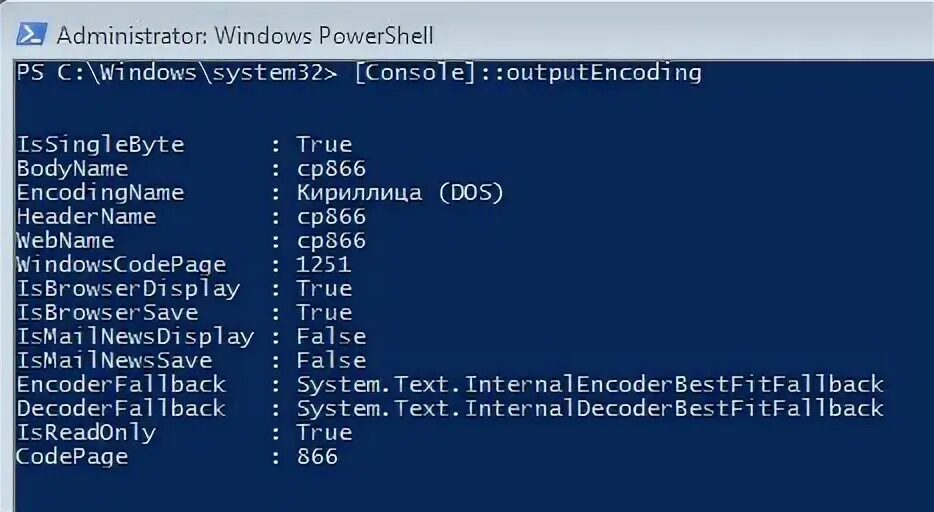This screenshot has height=512, width=934.
Task: Click the EncodingName value Кириллица (DOS)
Action: coord(400,193)
